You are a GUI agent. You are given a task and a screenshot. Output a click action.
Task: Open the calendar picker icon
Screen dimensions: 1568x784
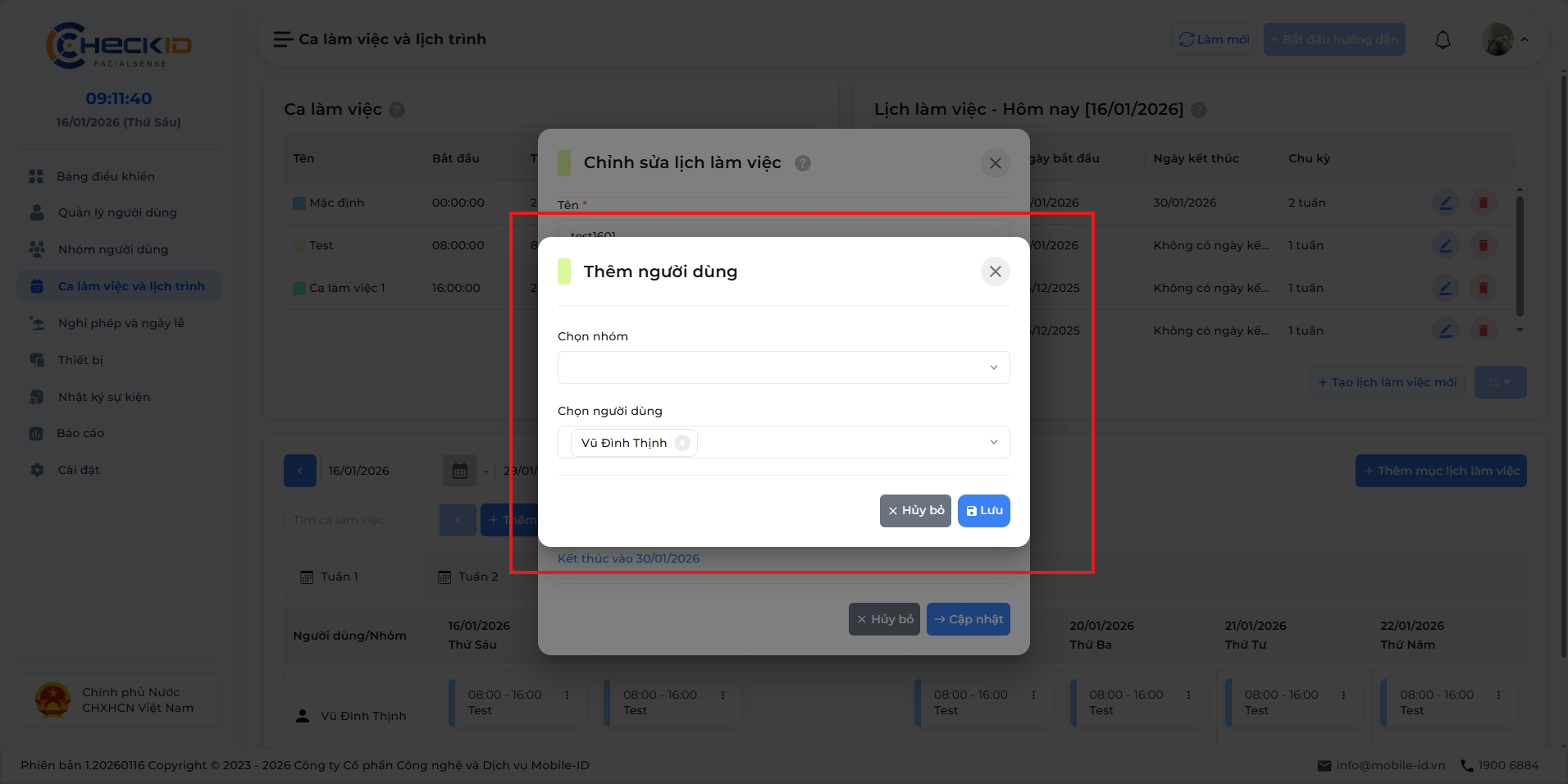(x=460, y=471)
